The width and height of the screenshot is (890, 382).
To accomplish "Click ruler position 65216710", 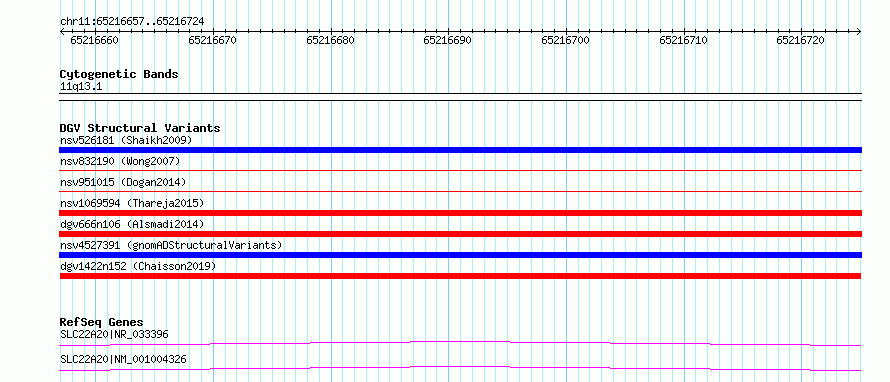I will (683, 41).
